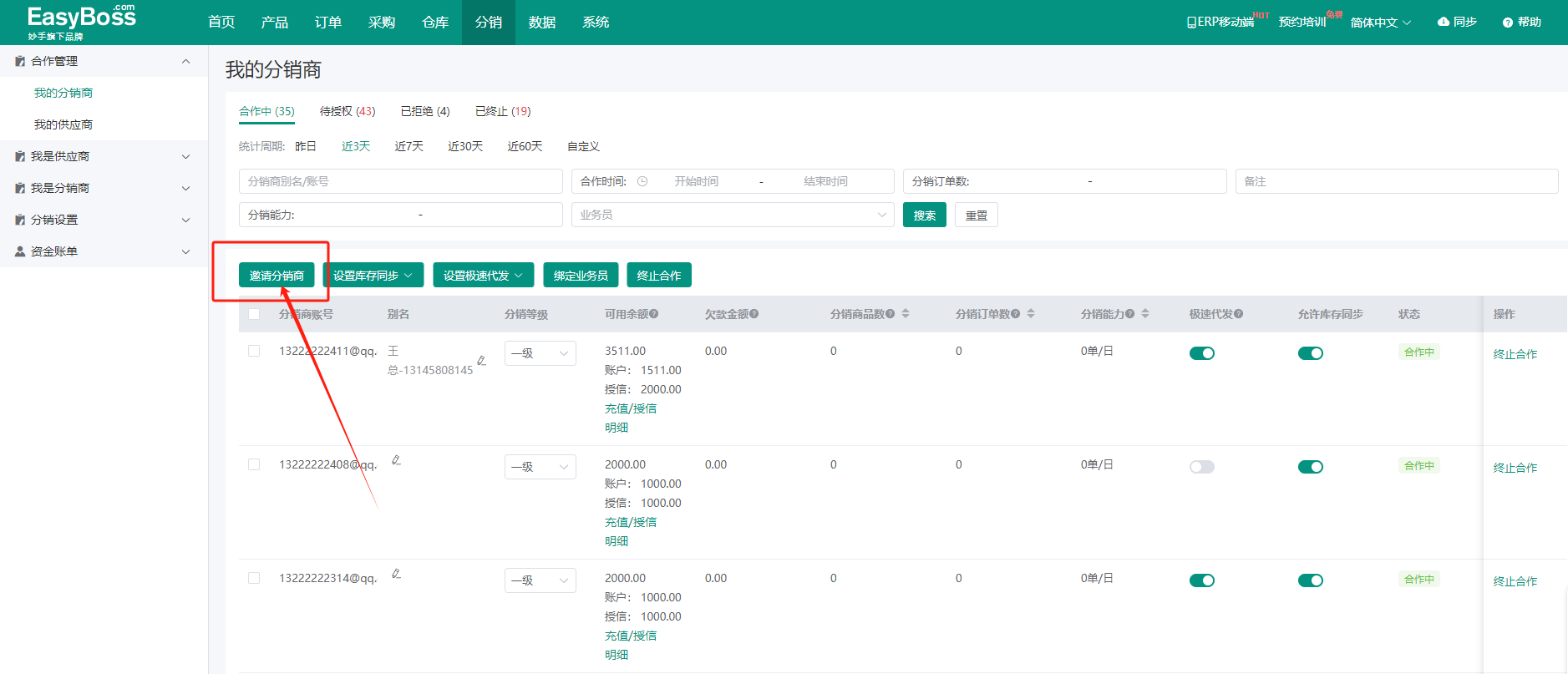Expand the 资金账单 sidebar section

[186, 251]
